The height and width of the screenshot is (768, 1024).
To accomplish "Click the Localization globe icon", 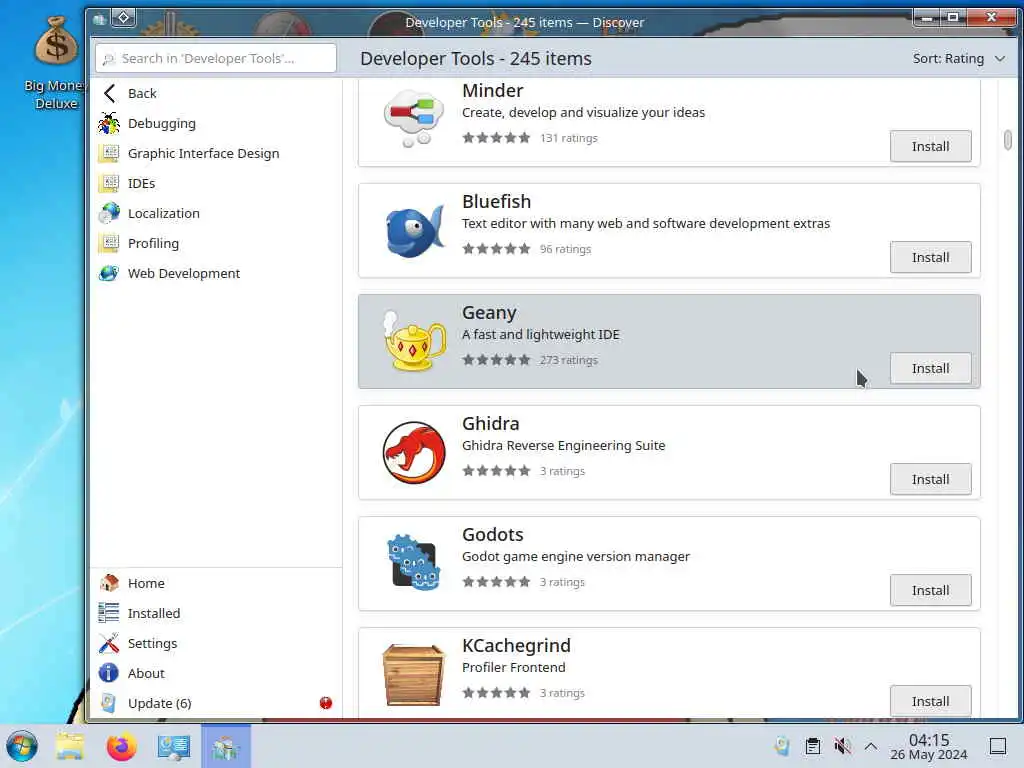I will click(x=109, y=214).
